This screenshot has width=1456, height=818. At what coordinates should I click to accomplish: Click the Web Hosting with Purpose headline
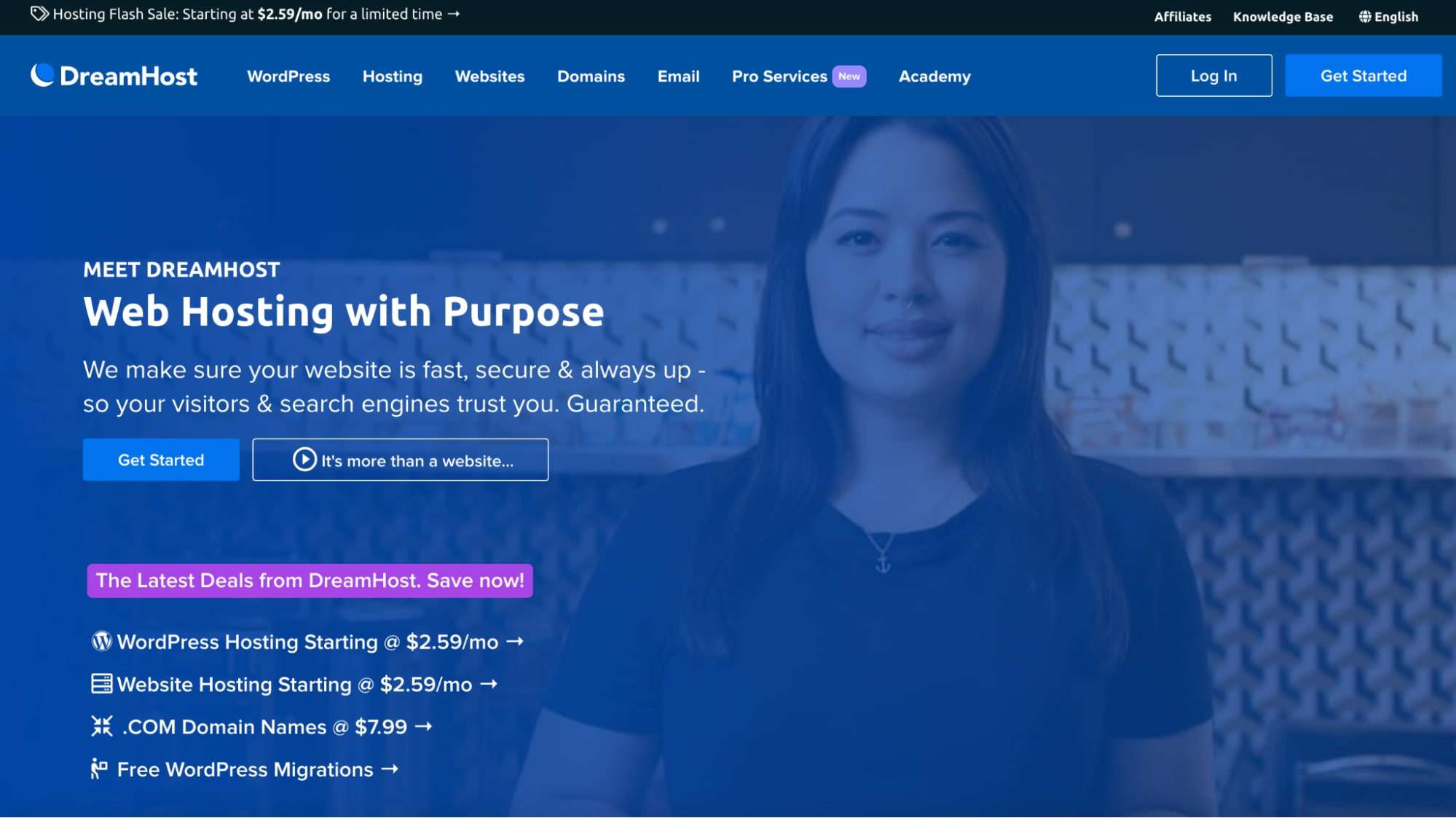[344, 312]
